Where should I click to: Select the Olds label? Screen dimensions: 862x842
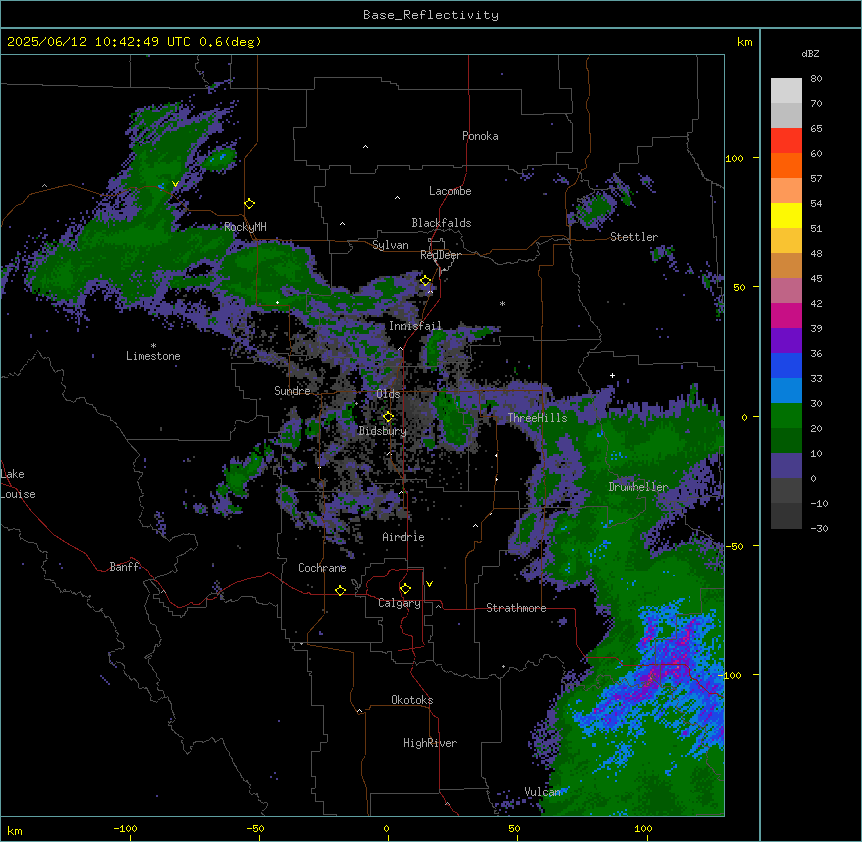point(388,394)
